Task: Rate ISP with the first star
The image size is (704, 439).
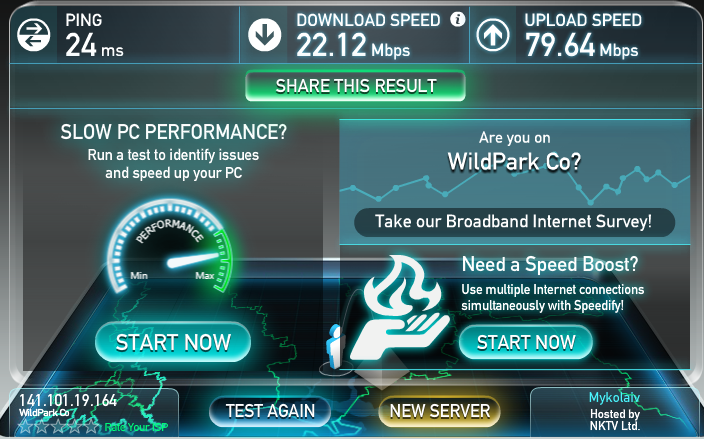Action: click(x=26, y=426)
